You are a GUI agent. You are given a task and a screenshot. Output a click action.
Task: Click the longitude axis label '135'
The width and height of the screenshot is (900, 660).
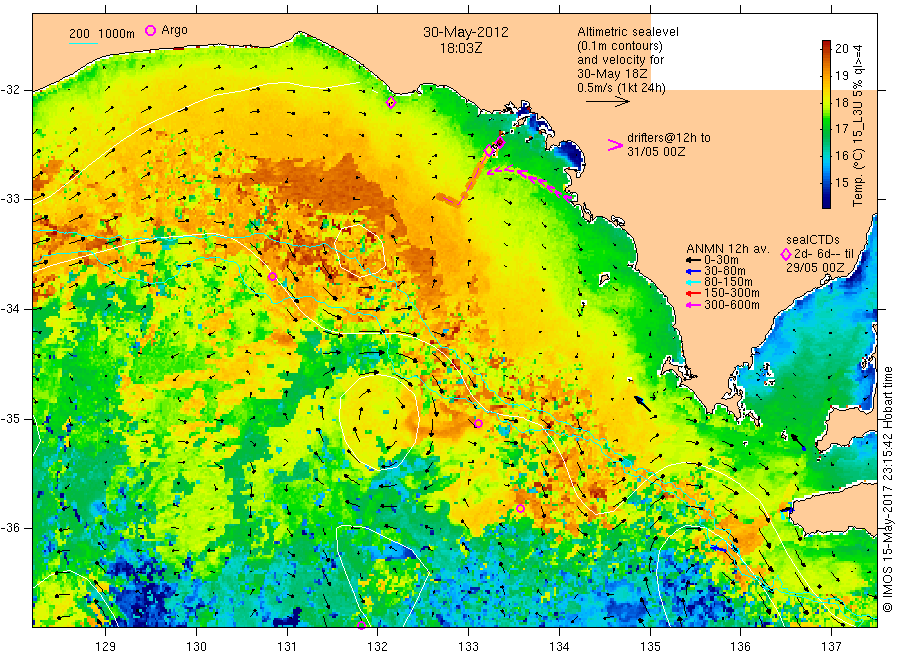[x=650, y=646]
